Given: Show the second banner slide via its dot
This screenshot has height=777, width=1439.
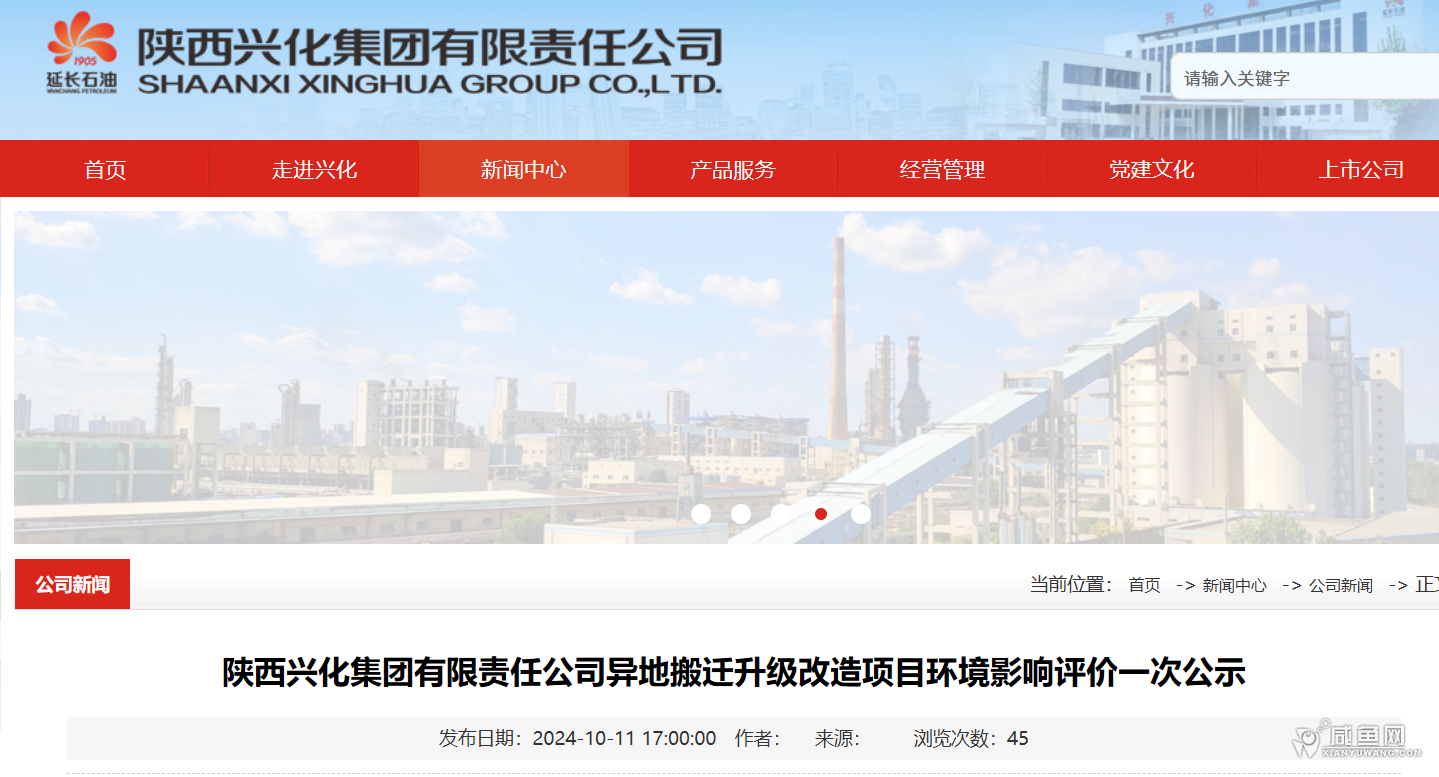Looking at the screenshot, I should tap(741, 514).
